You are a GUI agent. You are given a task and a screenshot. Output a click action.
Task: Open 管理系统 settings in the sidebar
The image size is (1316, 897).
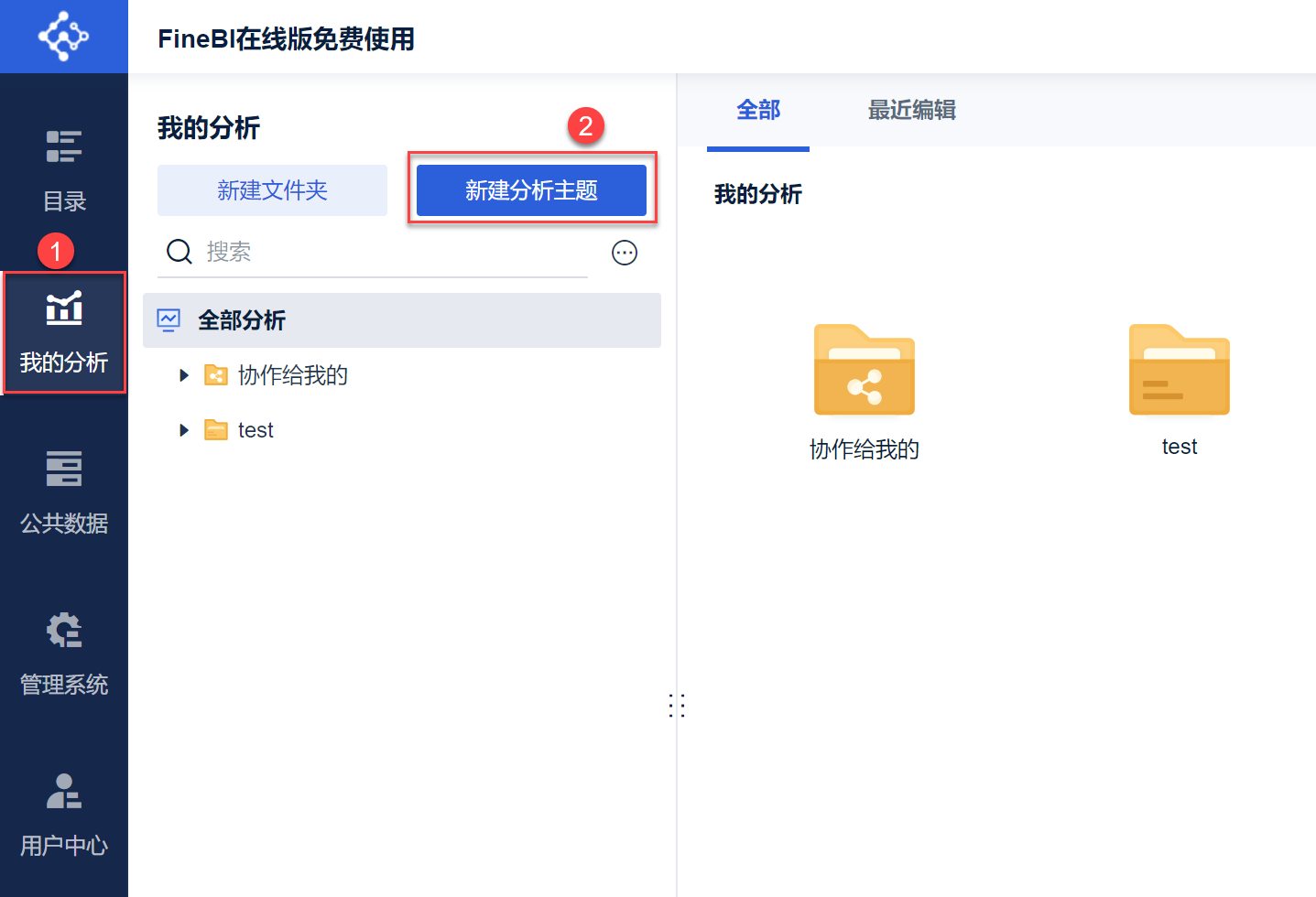point(64,654)
